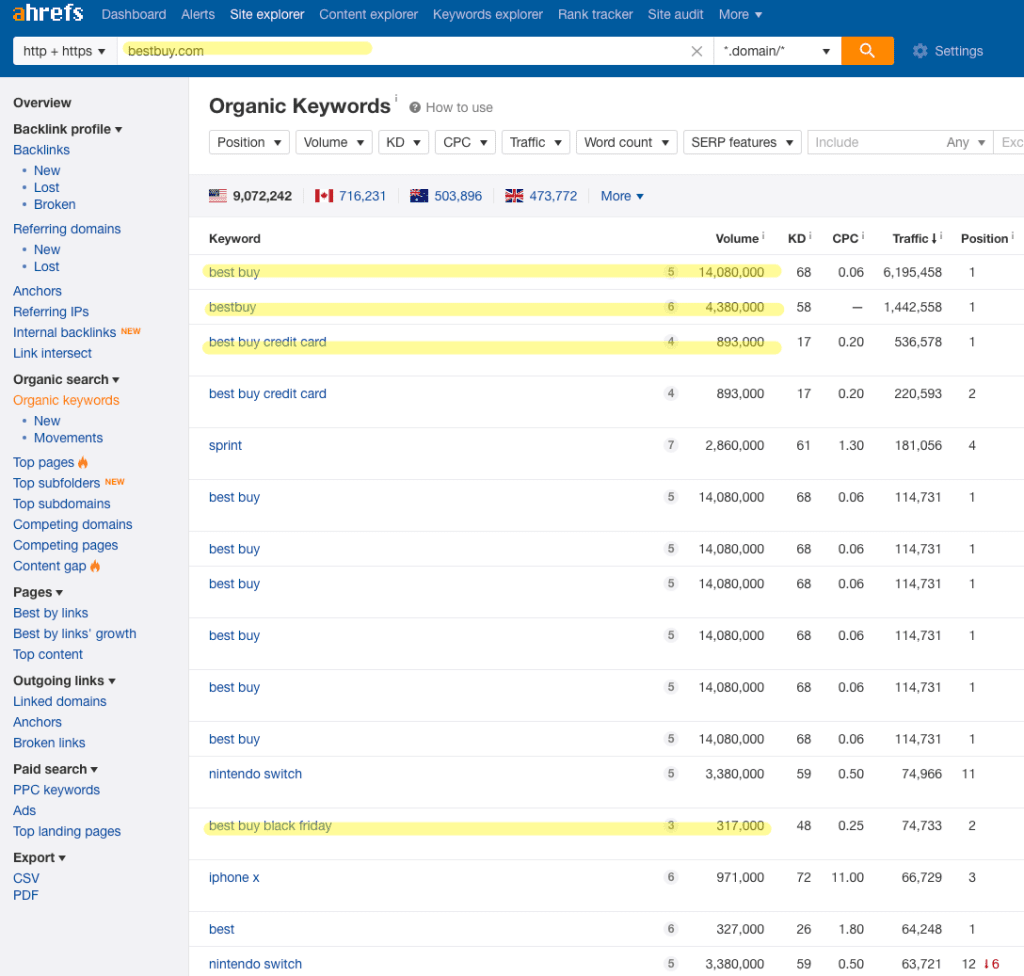Collapse the Paid search sidebar section
This screenshot has height=976, width=1024.
click(x=56, y=769)
